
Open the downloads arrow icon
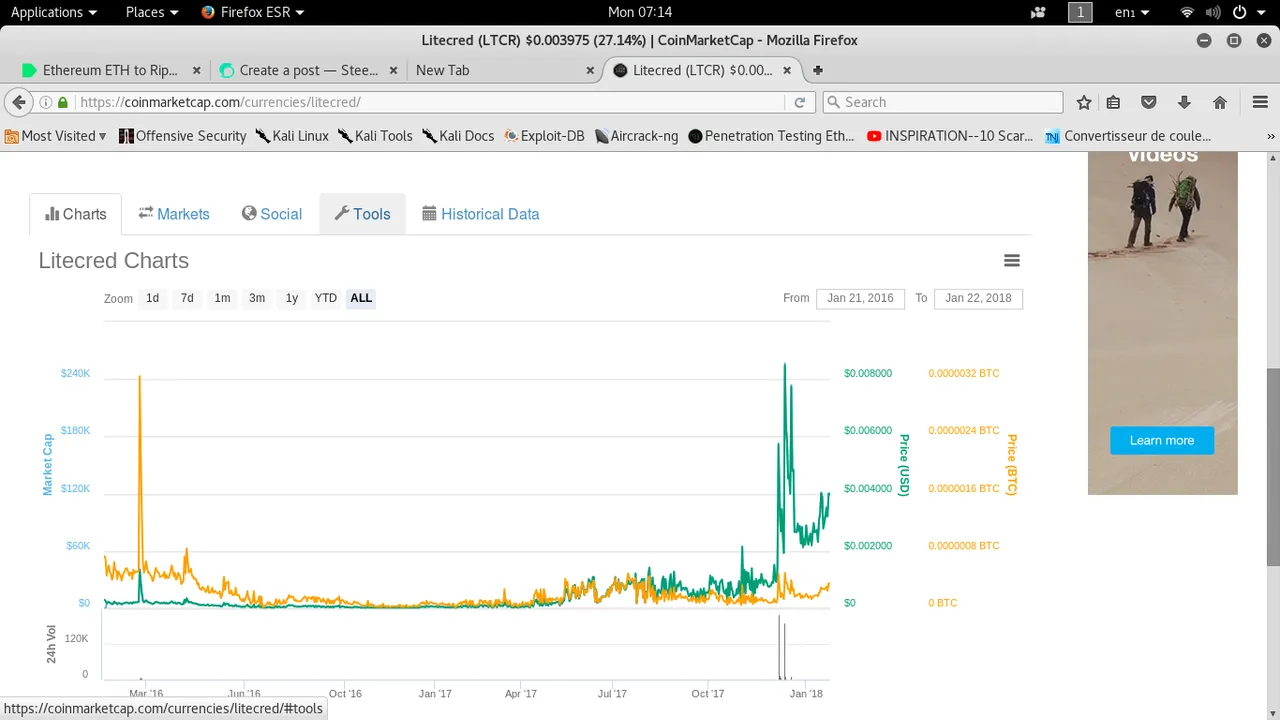(1184, 102)
